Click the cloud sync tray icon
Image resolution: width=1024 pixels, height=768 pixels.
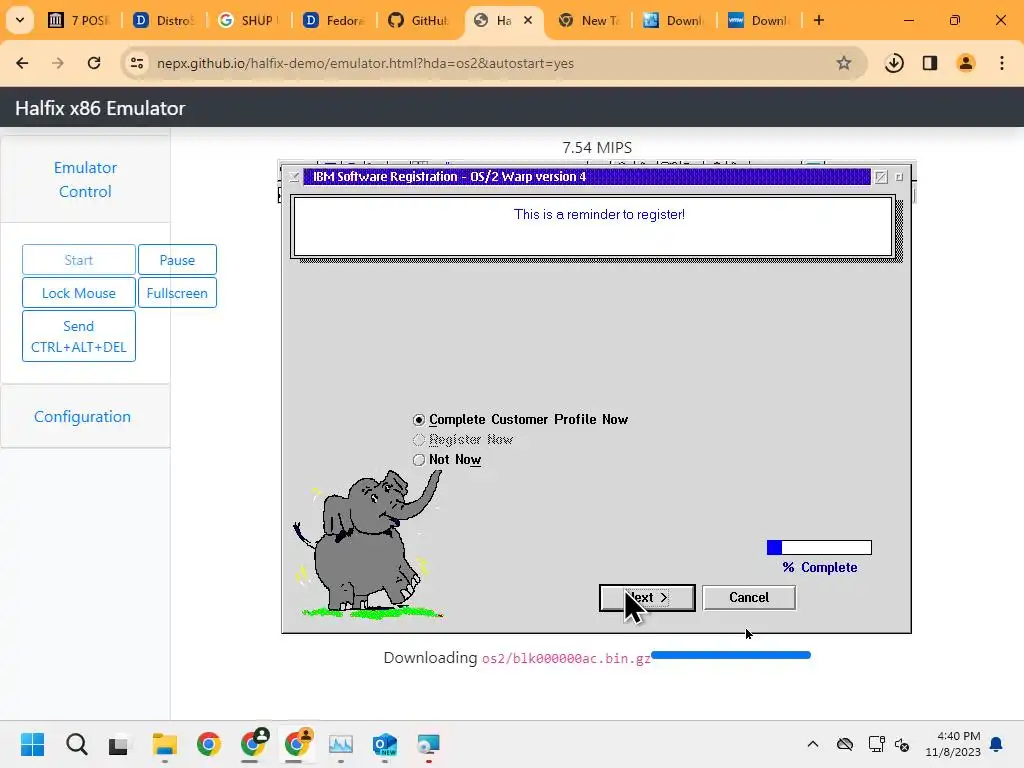pos(845,744)
